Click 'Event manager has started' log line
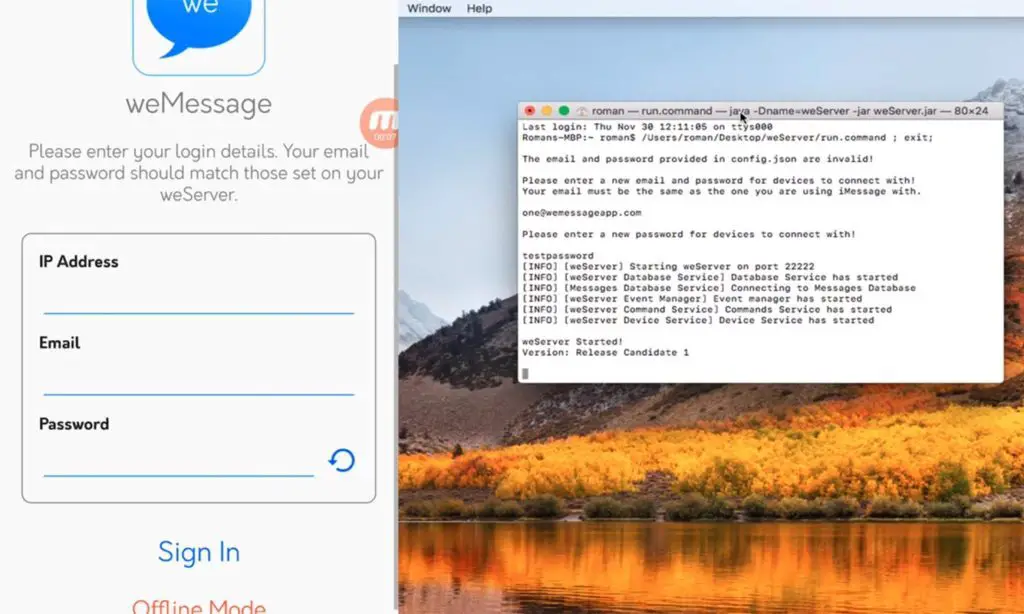This screenshot has height=614, width=1024. (x=692, y=299)
